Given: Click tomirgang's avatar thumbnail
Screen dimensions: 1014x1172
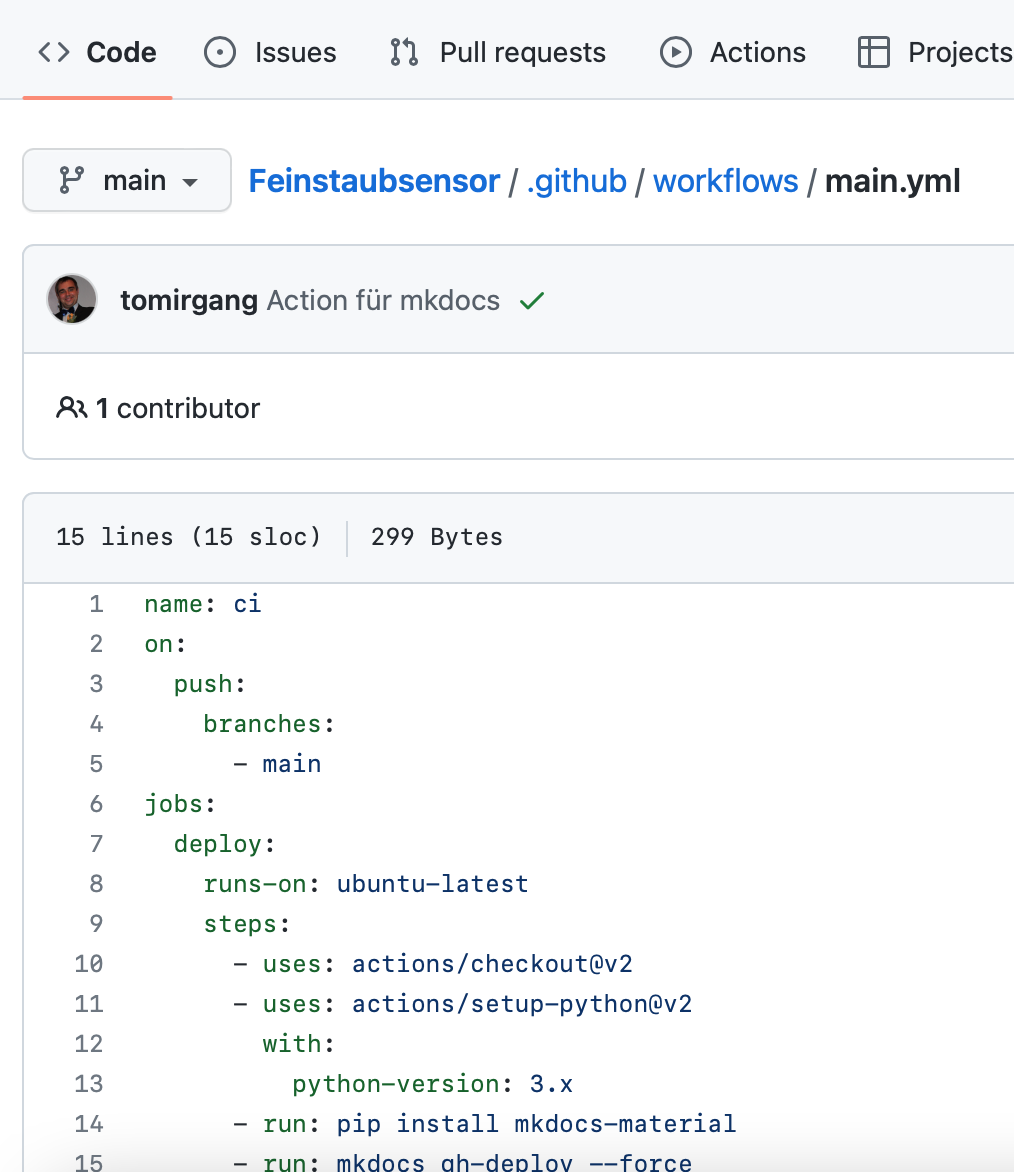Looking at the screenshot, I should tap(72, 299).
